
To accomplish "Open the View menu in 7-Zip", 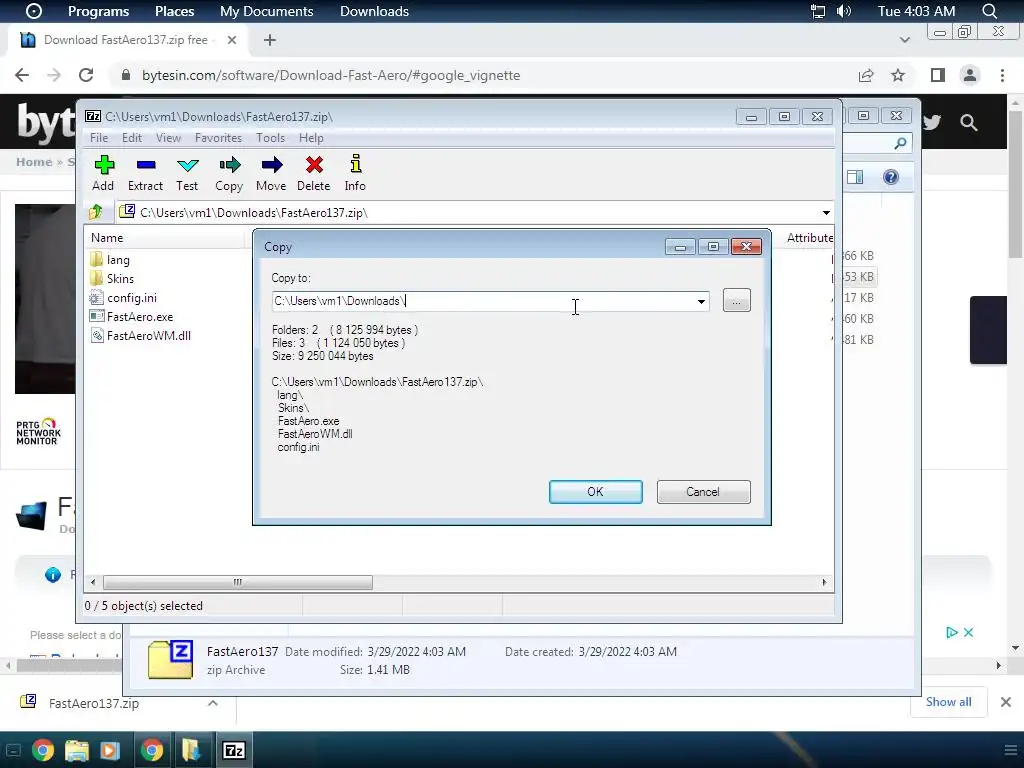I will click(x=168, y=138).
